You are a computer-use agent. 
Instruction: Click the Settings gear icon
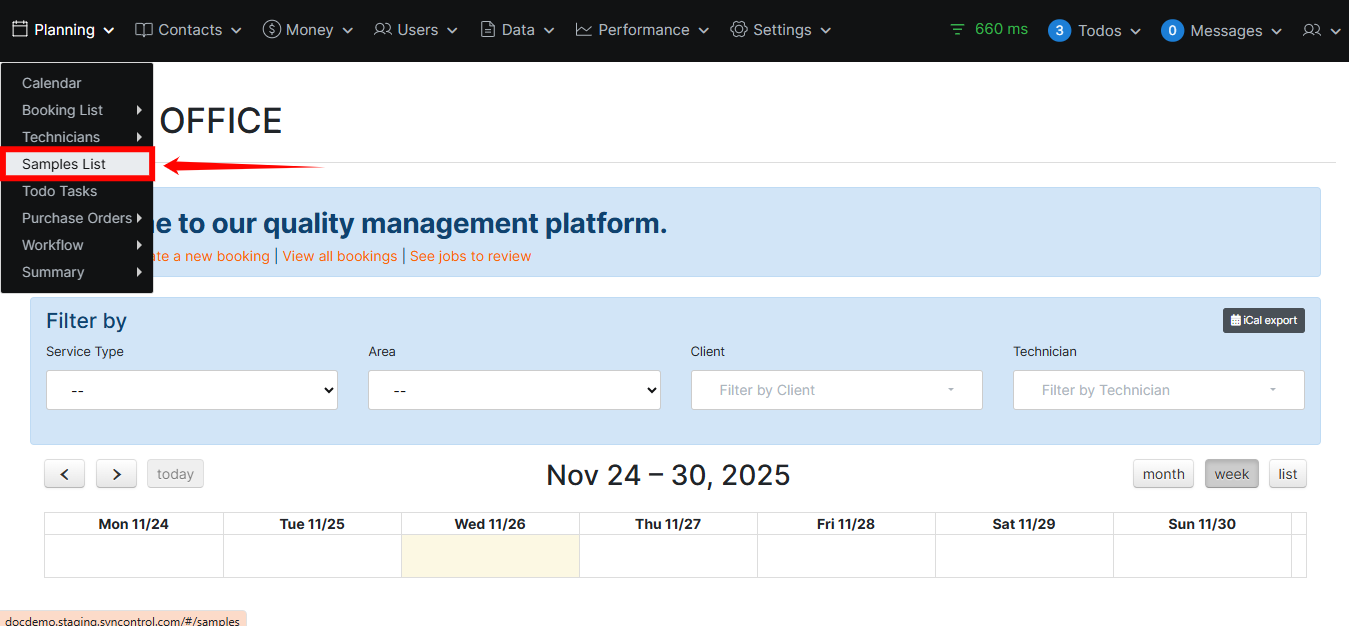click(739, 30)
